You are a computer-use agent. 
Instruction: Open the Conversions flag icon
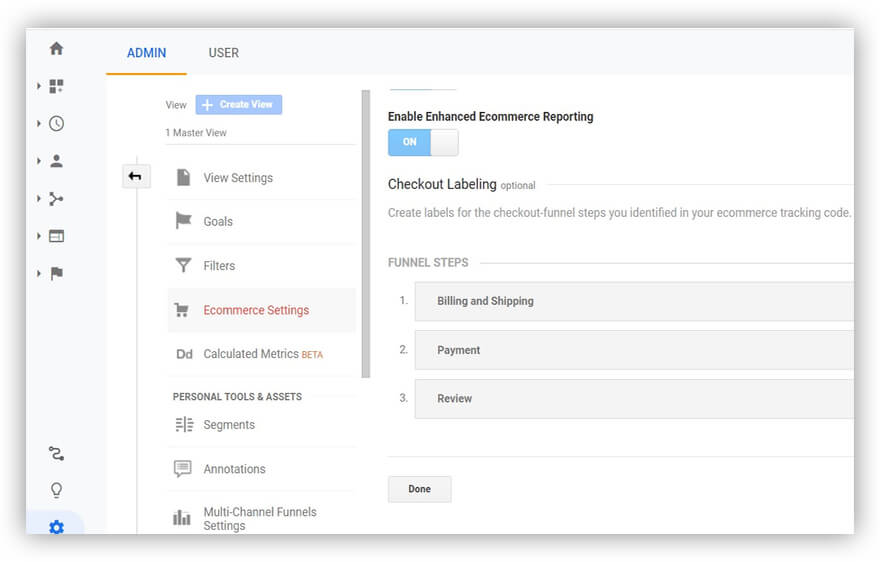(56, 273)
